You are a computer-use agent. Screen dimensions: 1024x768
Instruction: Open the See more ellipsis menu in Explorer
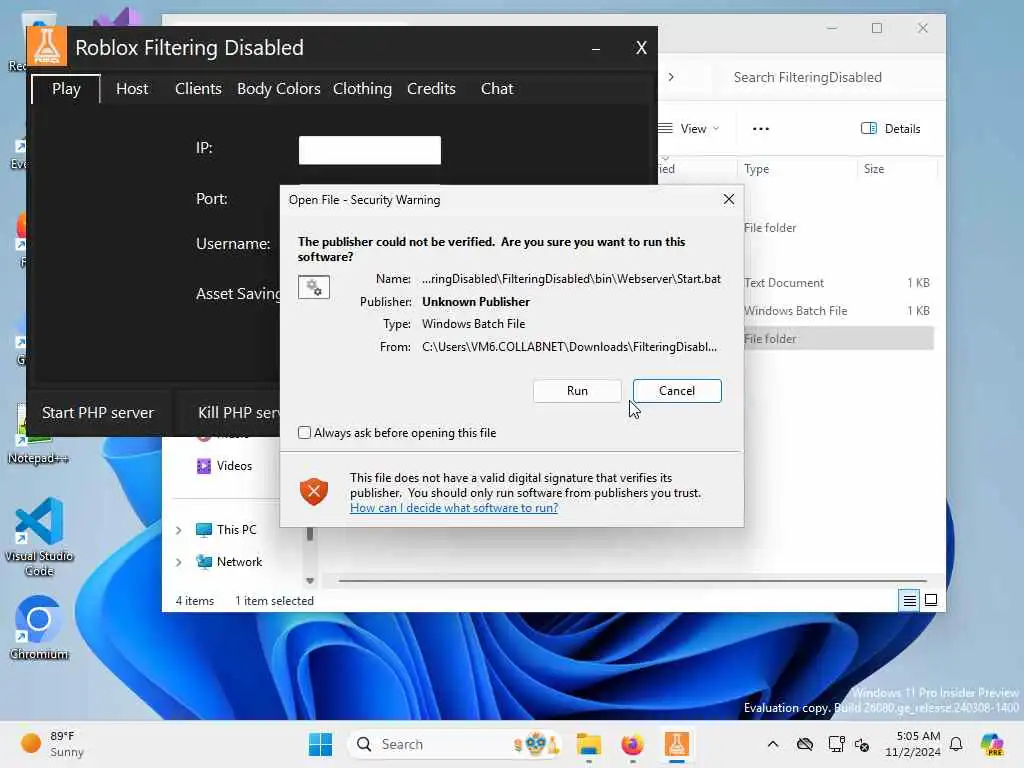(x=761, y=129)
